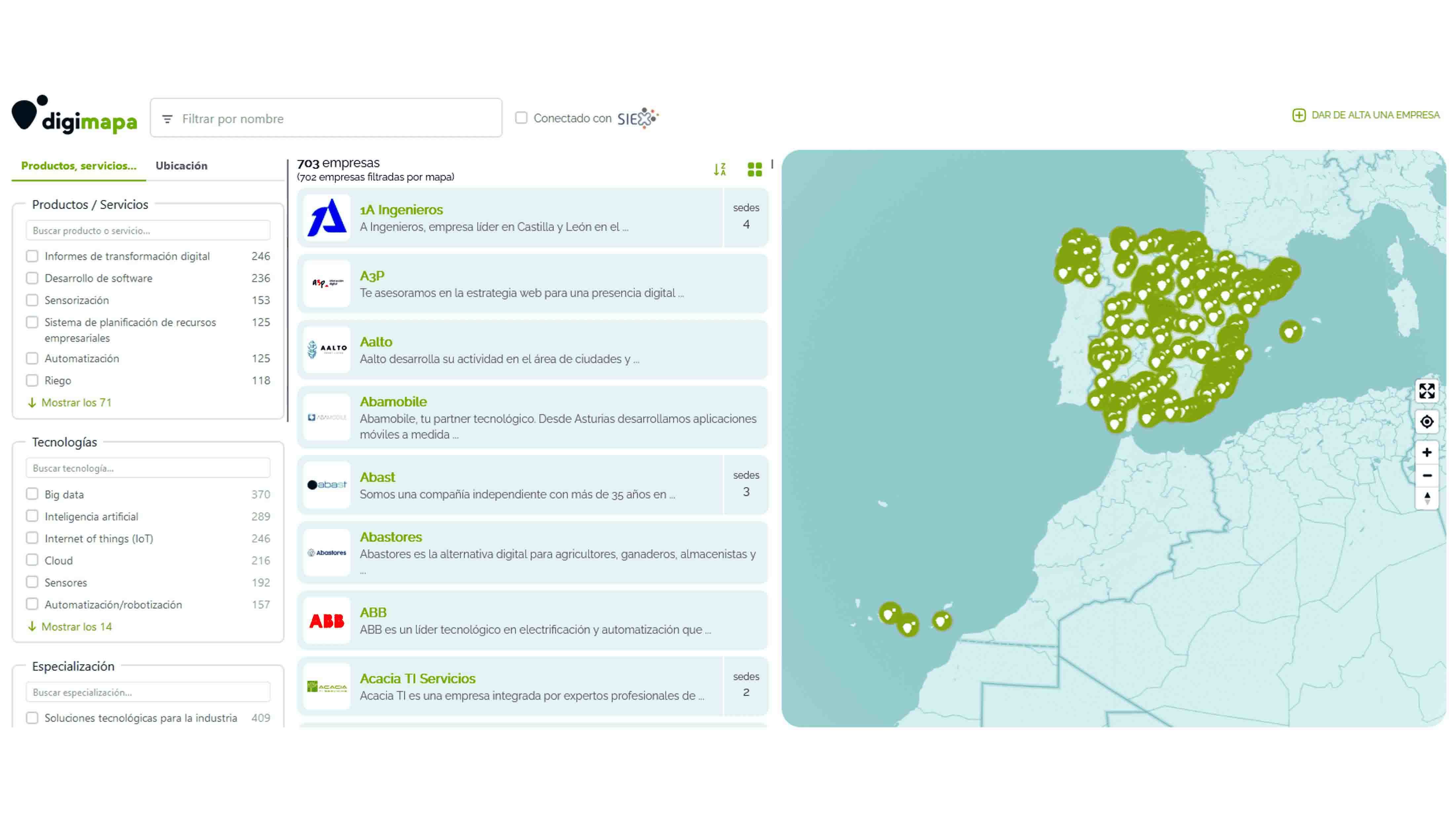The image size is (1456, 820).
Task: Check Big data technology filter
Action: click(x=32, y=494)
